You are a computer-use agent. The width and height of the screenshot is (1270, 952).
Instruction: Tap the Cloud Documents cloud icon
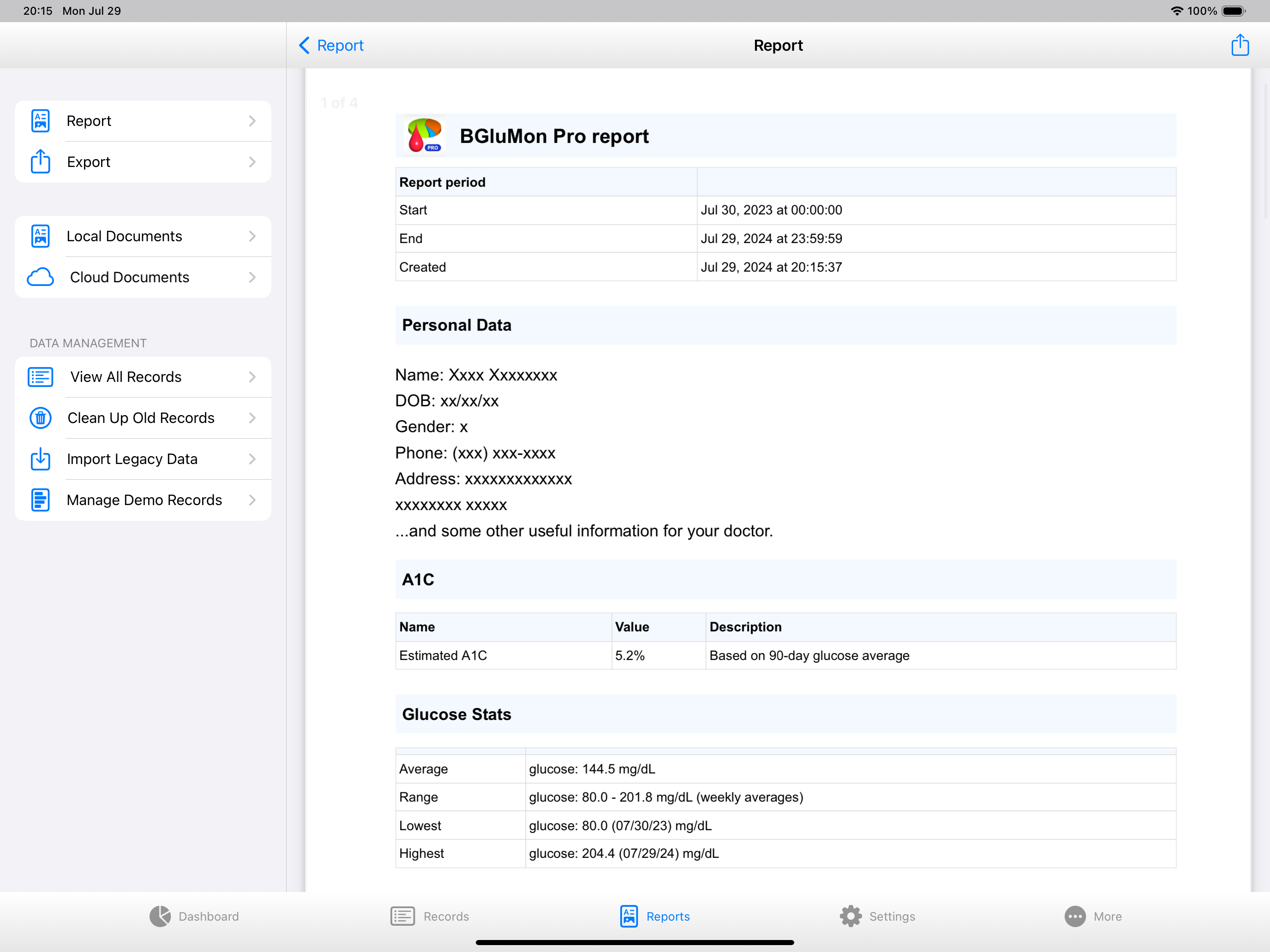point(40,277)
